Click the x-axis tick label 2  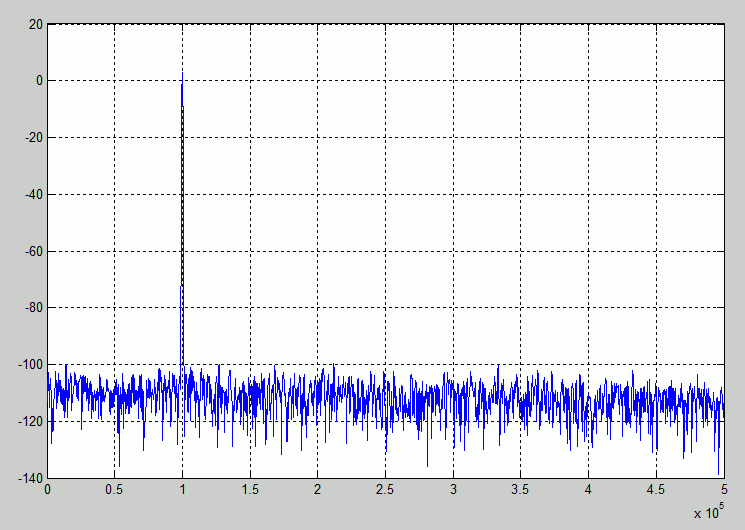[x=317, y=490]
